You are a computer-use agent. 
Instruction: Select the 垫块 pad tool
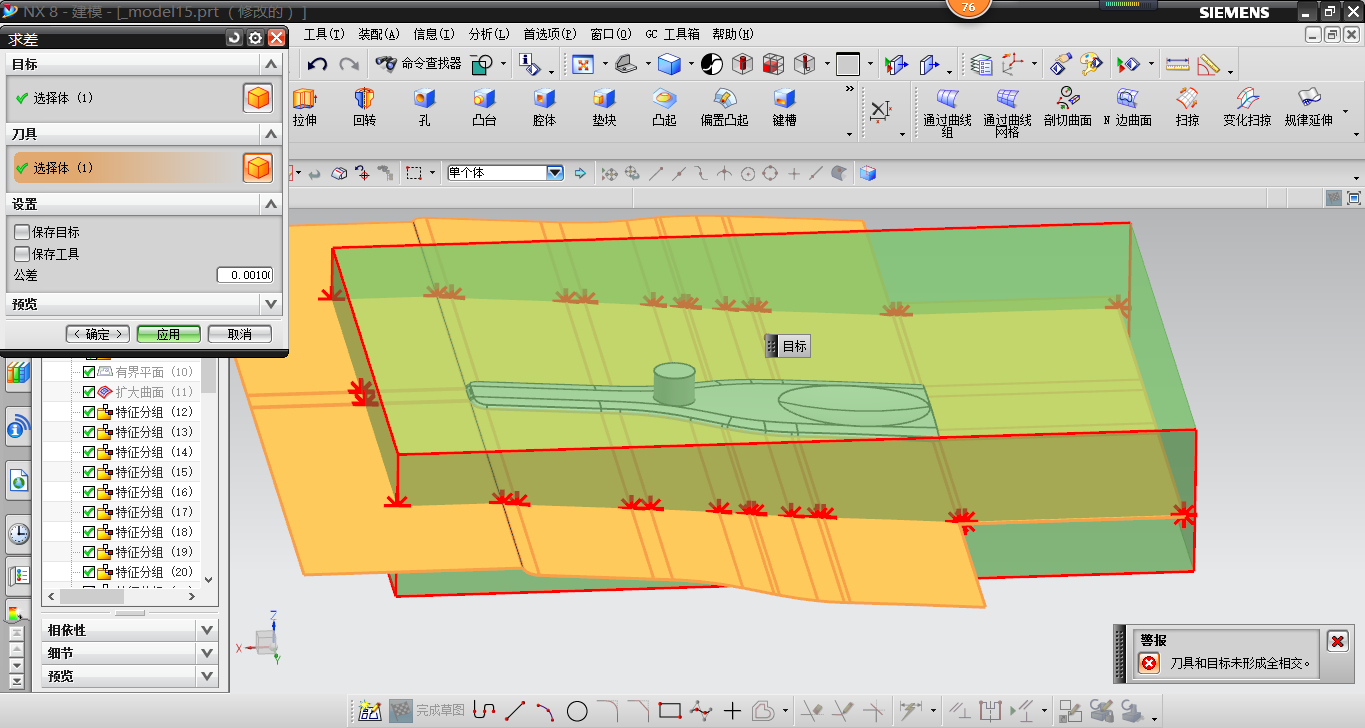[x=604, y=106]
